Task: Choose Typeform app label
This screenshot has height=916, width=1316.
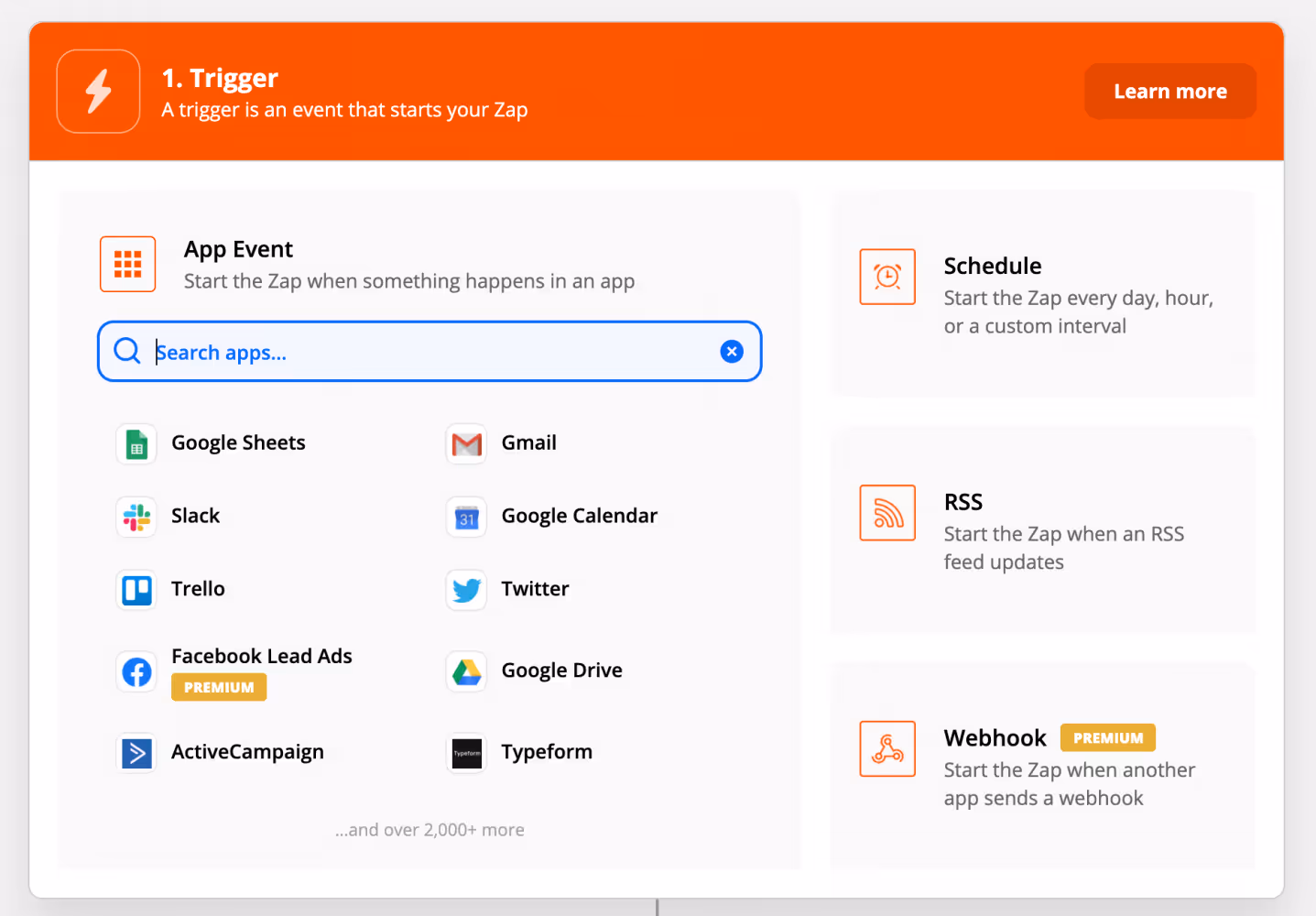Action: pos(547,752)
